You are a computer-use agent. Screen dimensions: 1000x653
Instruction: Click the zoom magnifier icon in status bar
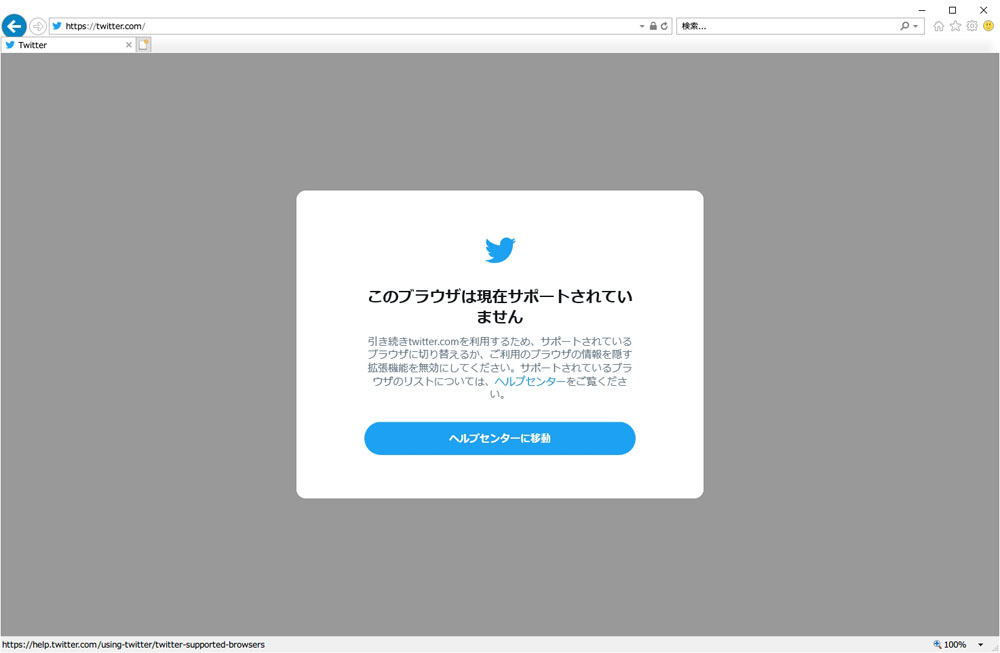coord(937,645)
